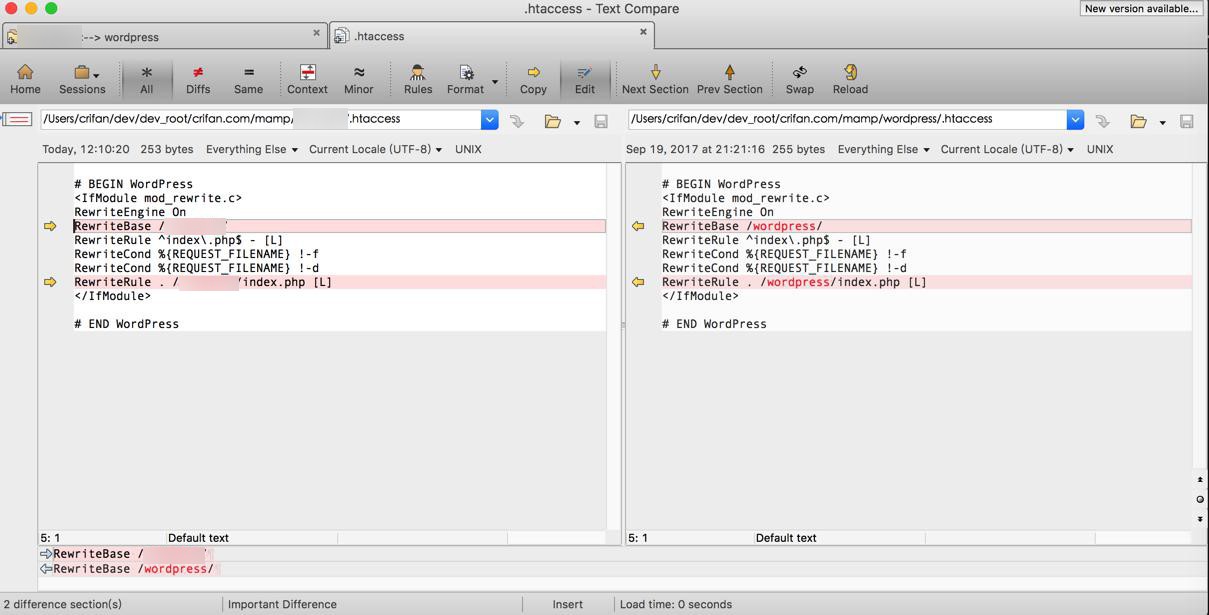Image resolution: width=1209 pixels, height=615 pixels.
Task: Click right pane middle scroll circle
Action: [1200, 499]
